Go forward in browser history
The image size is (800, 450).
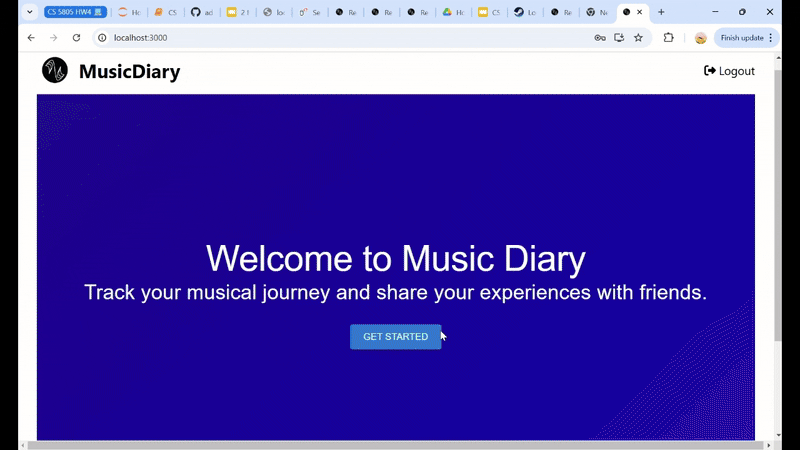(x=54, y=38)
